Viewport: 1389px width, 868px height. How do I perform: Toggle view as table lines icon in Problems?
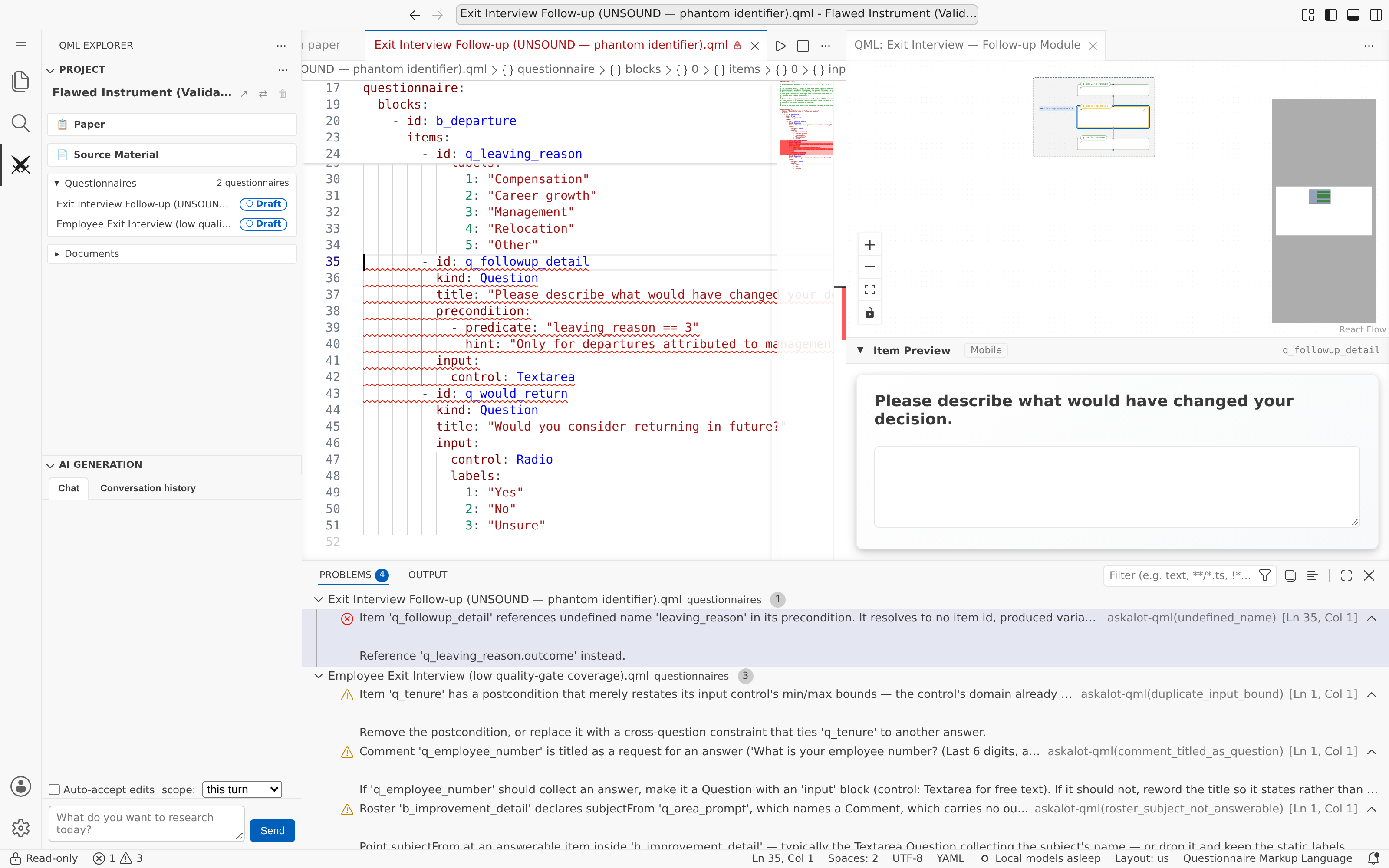[x=1312, y=575]
